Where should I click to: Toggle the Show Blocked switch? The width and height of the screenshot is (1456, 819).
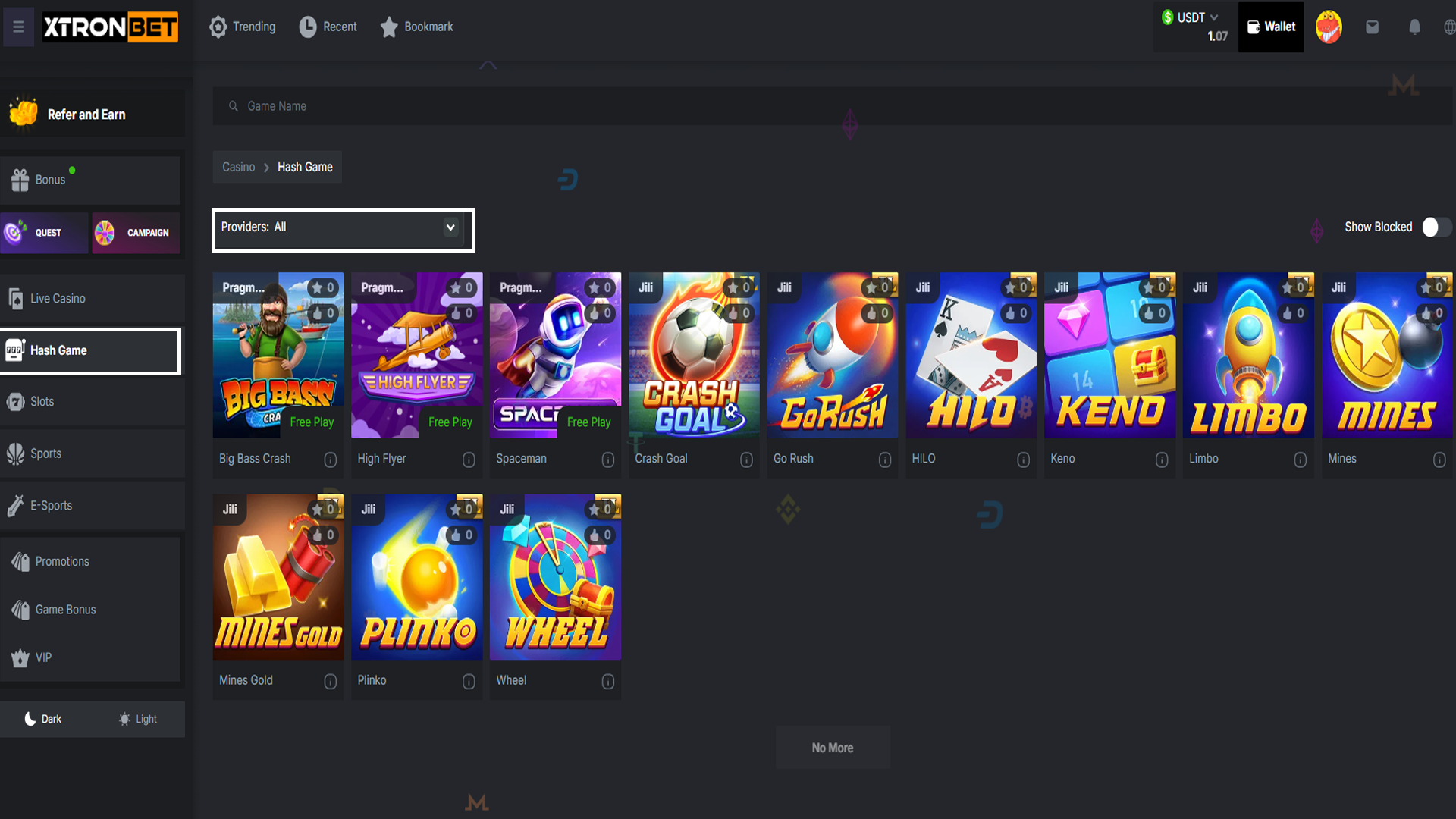point(1436,227)
